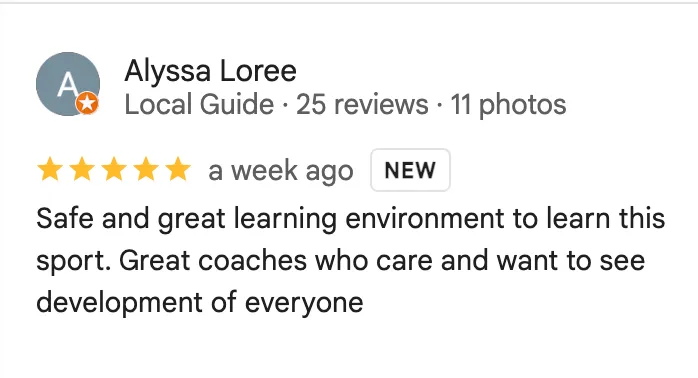Image resolution: width=698 pixels, height=378 pixels.
Task: Click the Alyssa Loree profile avatar
Action: pos(68,84)
